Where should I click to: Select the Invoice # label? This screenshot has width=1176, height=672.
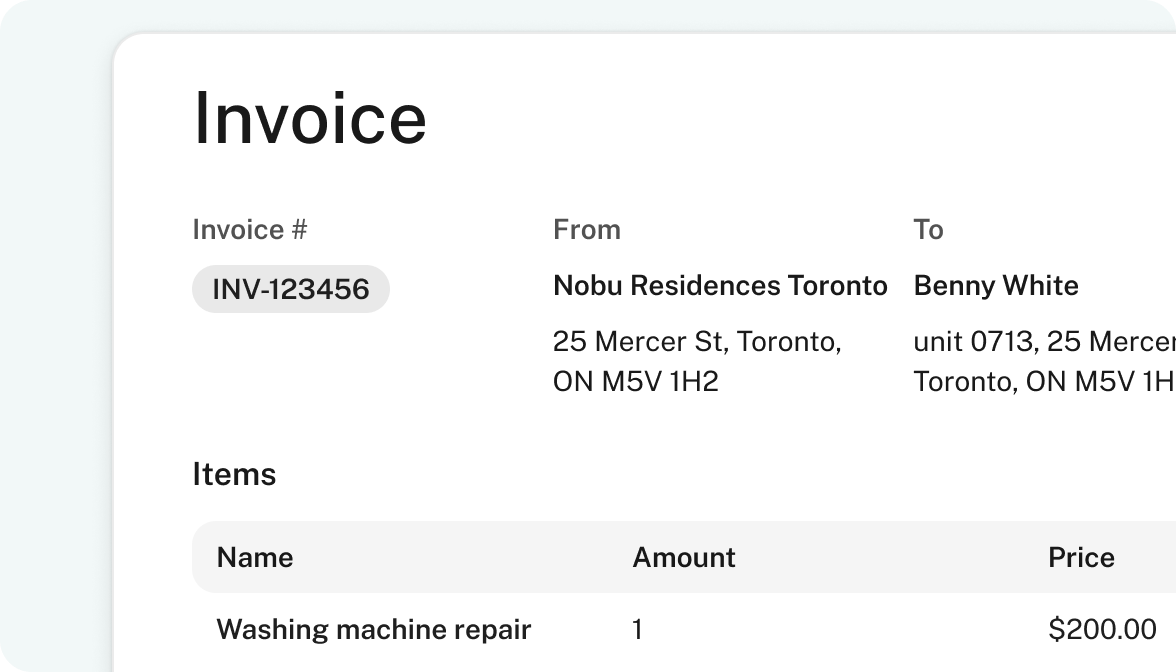(250, 230)
